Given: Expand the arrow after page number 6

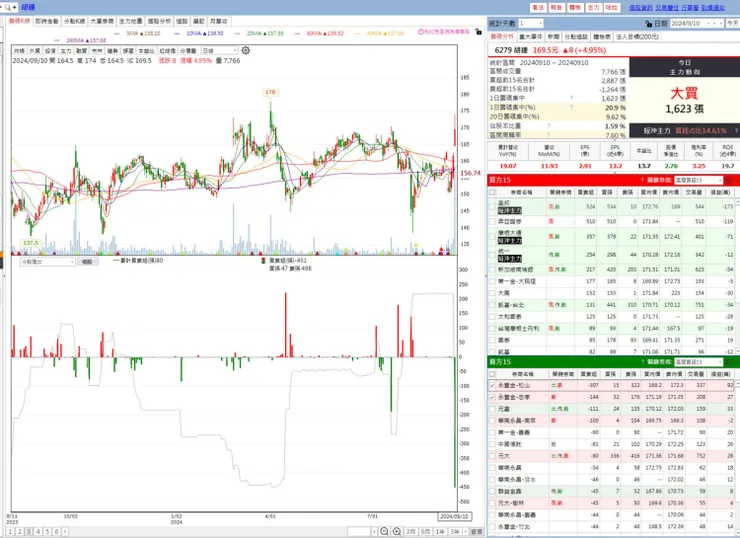Looking at the screenshot, I should click(65, 531).
